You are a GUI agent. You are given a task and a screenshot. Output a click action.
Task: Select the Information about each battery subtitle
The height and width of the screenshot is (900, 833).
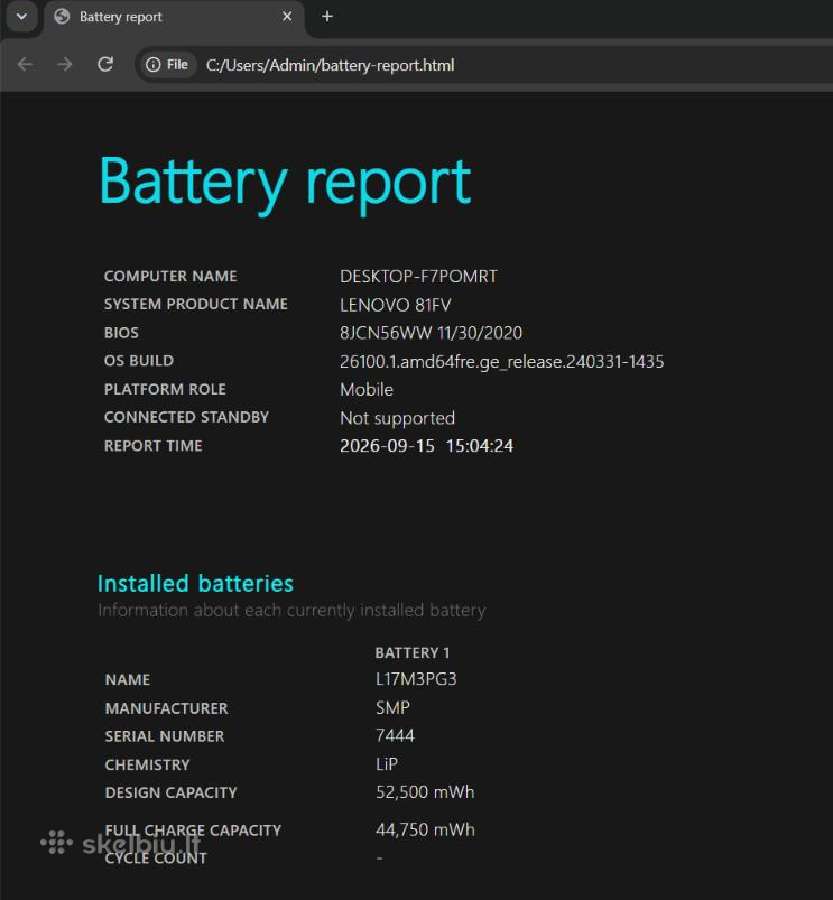[x=292, y=610]
